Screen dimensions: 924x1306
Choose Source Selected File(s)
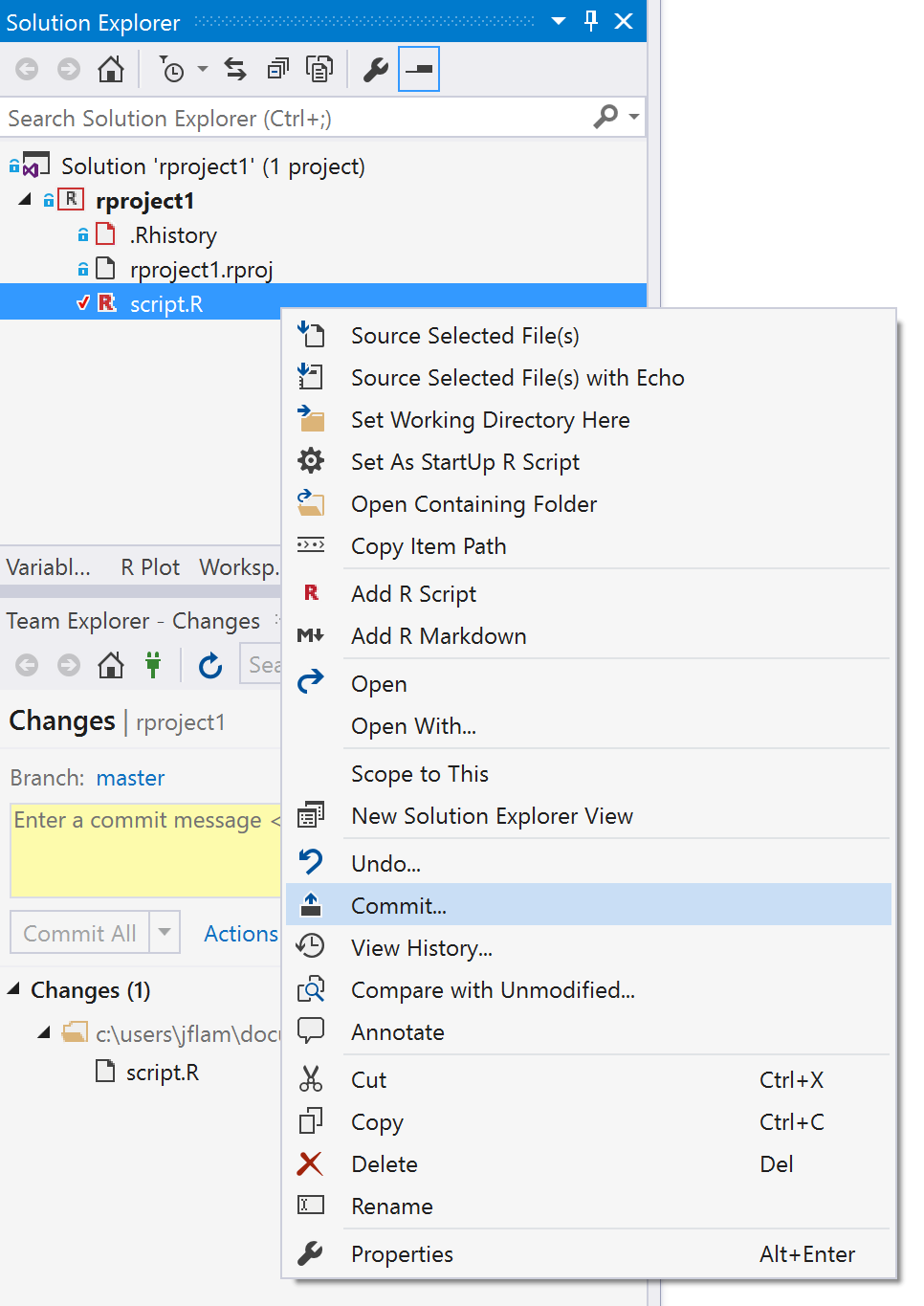(x=588, y=336)
